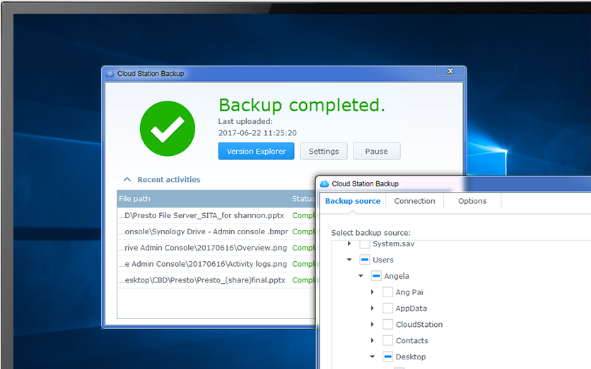Expand the AppData folder

(372, 308)
